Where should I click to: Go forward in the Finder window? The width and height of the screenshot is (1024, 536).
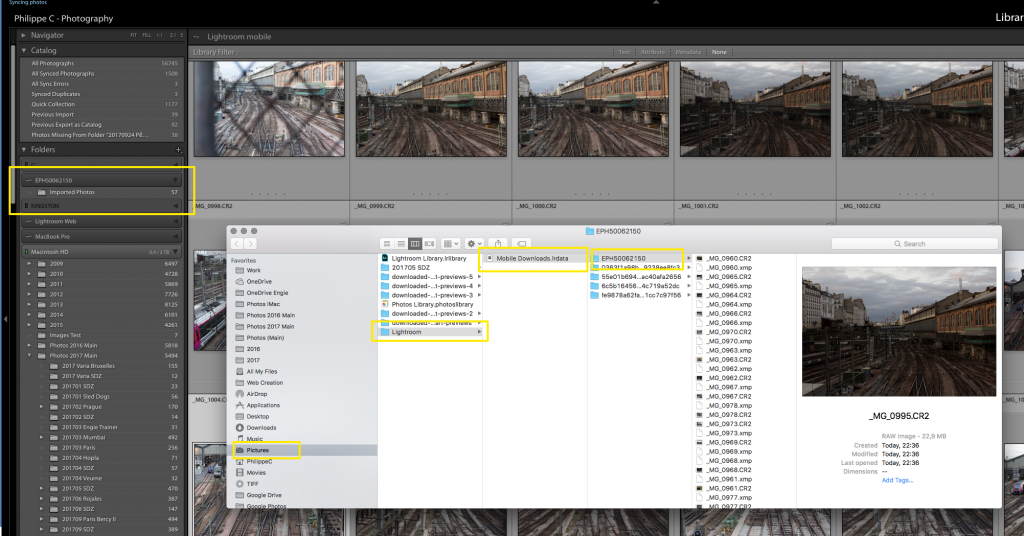250,244
